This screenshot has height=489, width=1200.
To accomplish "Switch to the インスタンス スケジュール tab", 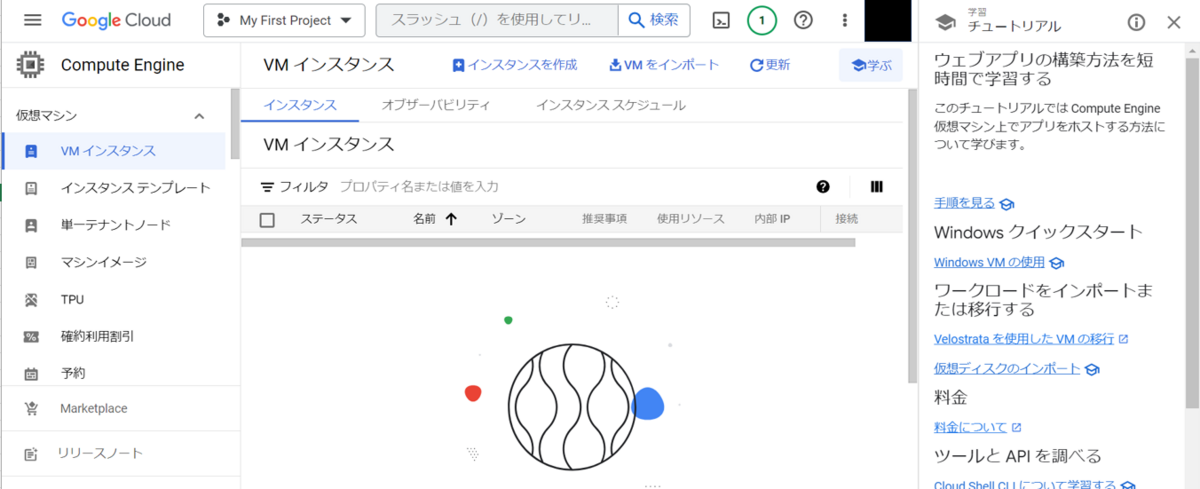I will pyautogui.click(x=611, y=104).
